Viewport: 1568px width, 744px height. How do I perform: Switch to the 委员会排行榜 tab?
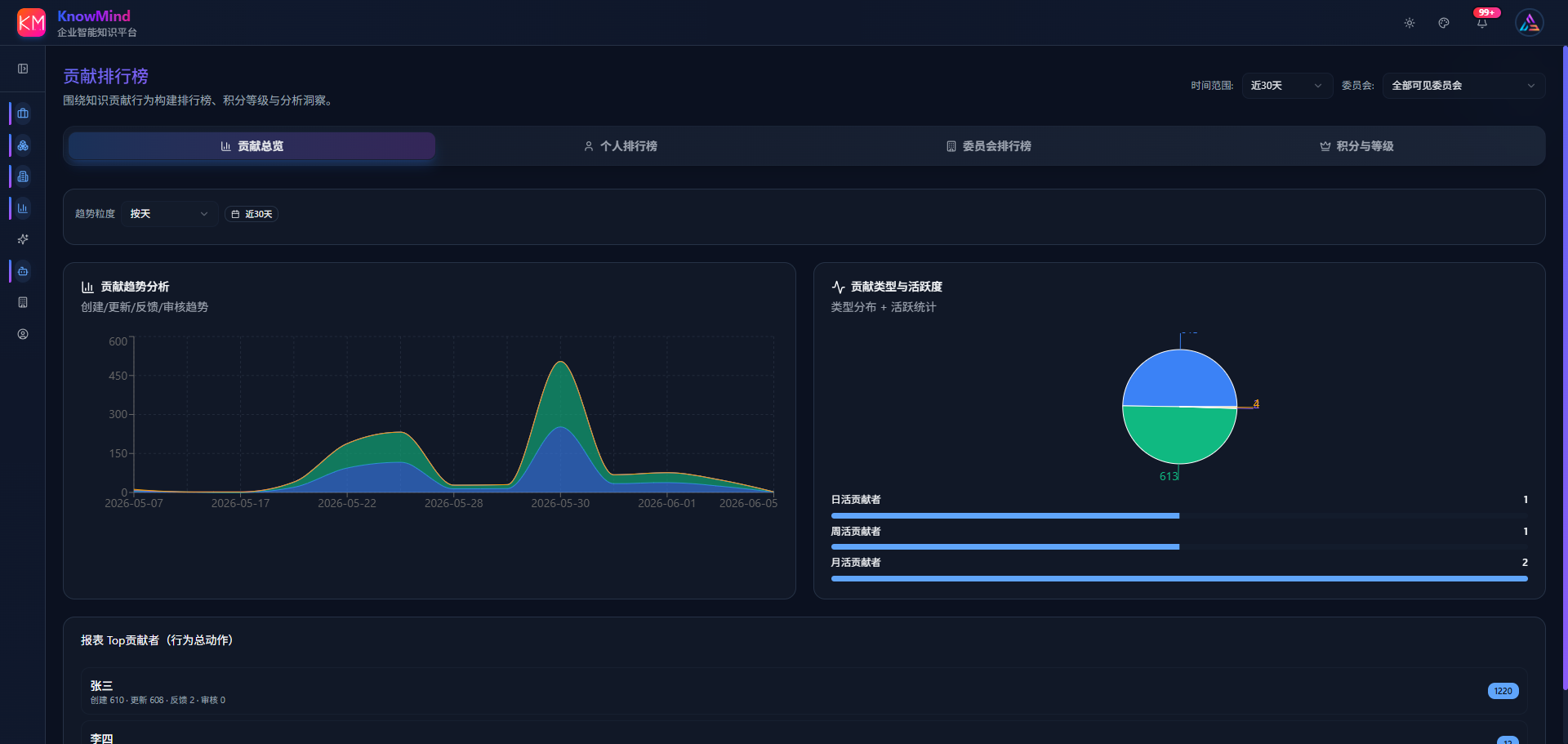[x=988, y=146]
